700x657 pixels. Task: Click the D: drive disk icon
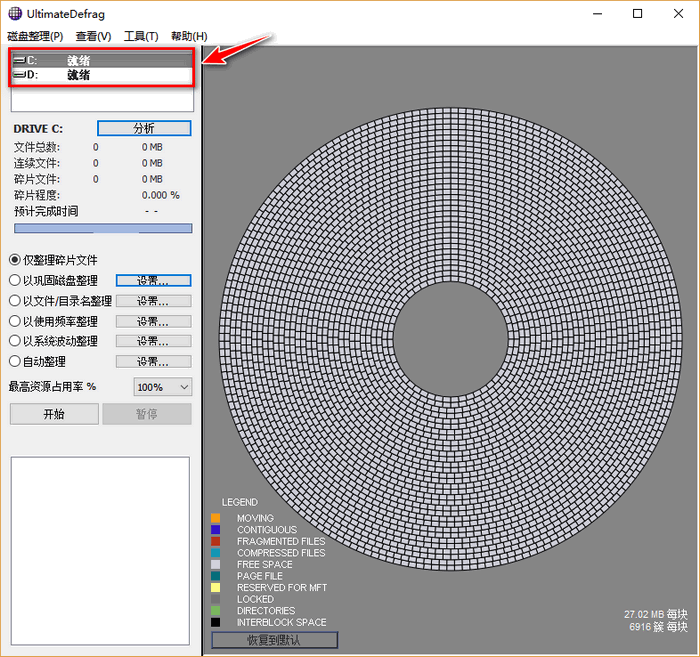19,75
